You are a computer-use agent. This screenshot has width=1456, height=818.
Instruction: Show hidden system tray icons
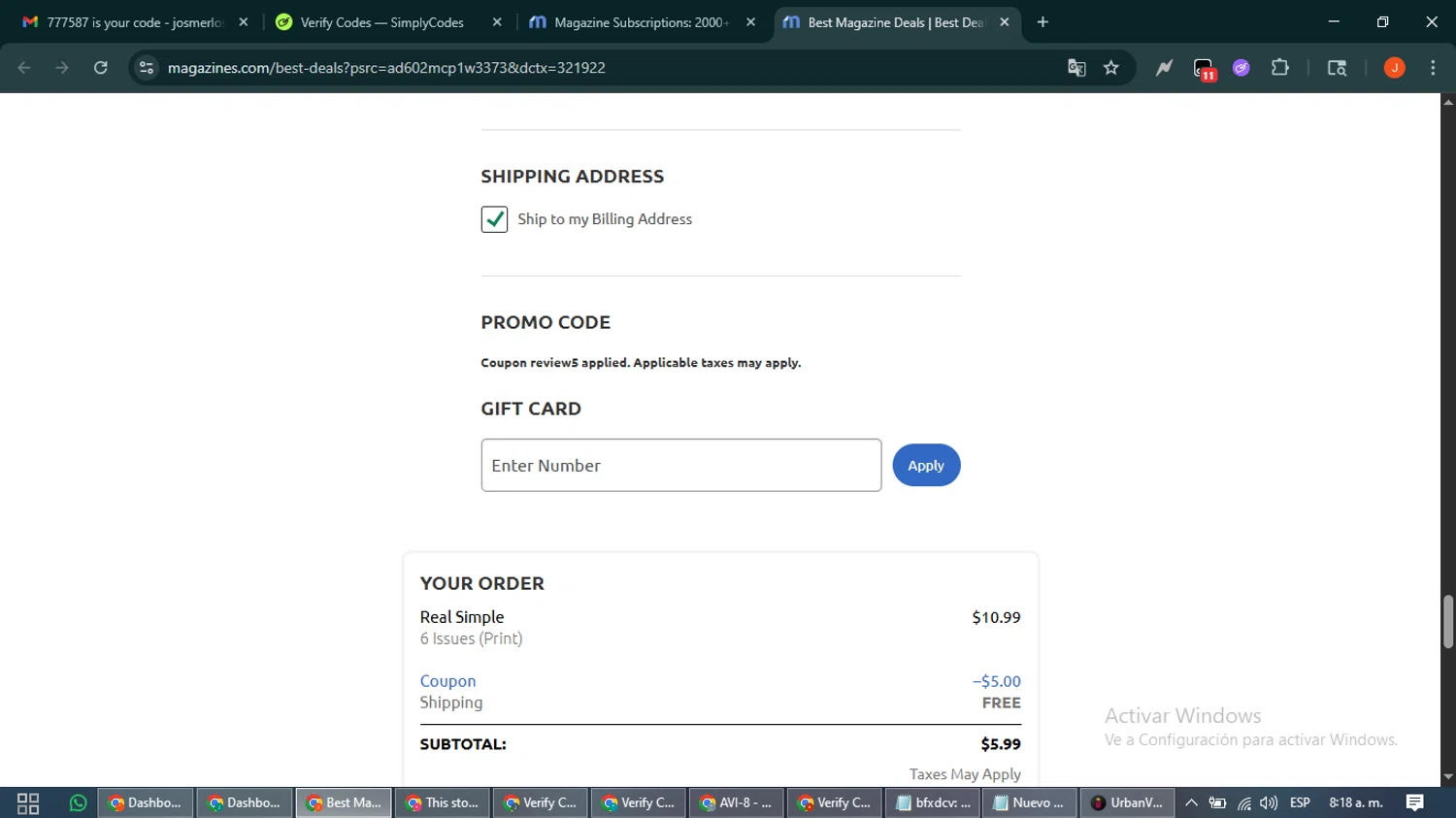tap(1191, 803)
